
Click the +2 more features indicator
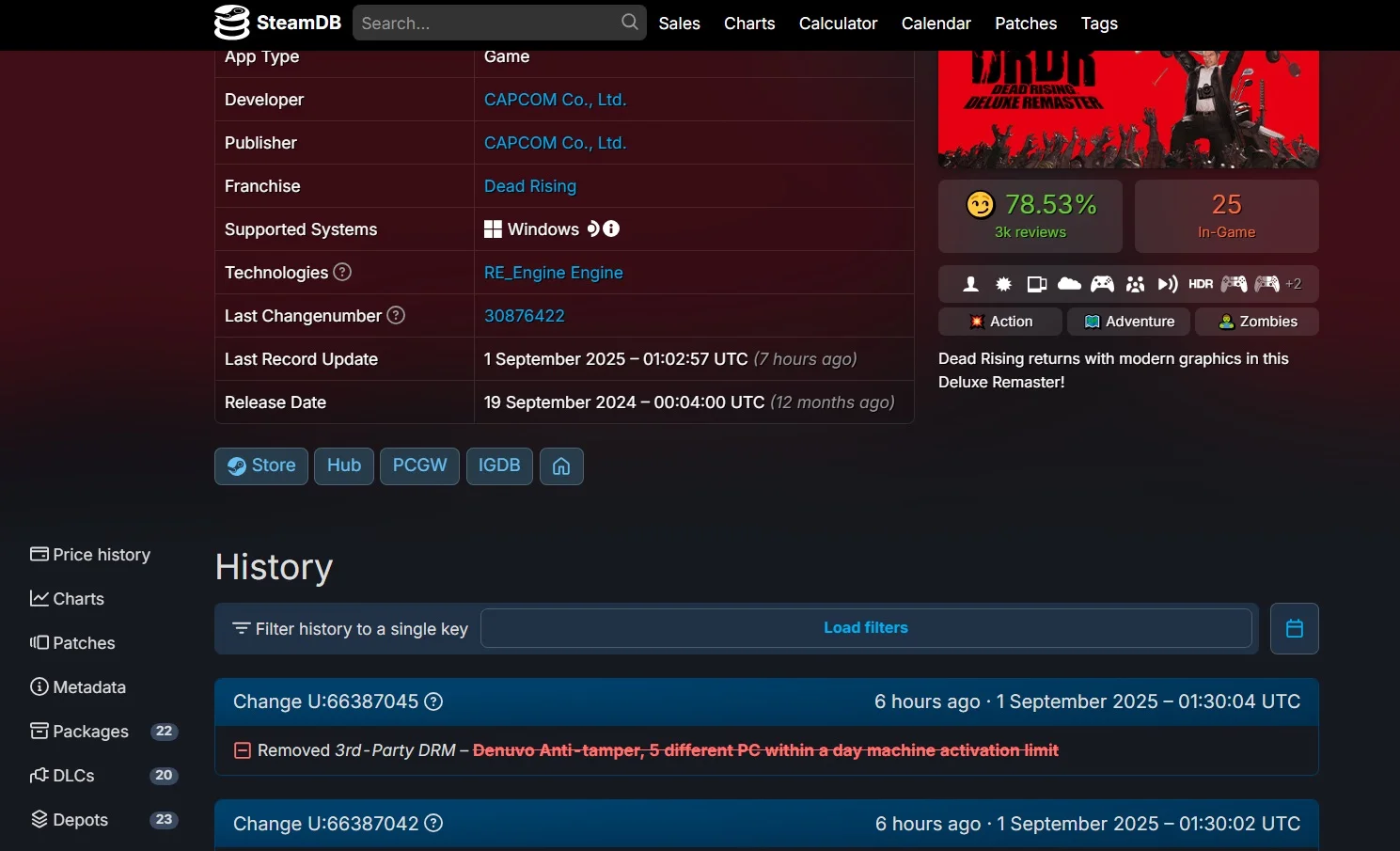(1294, 284)
